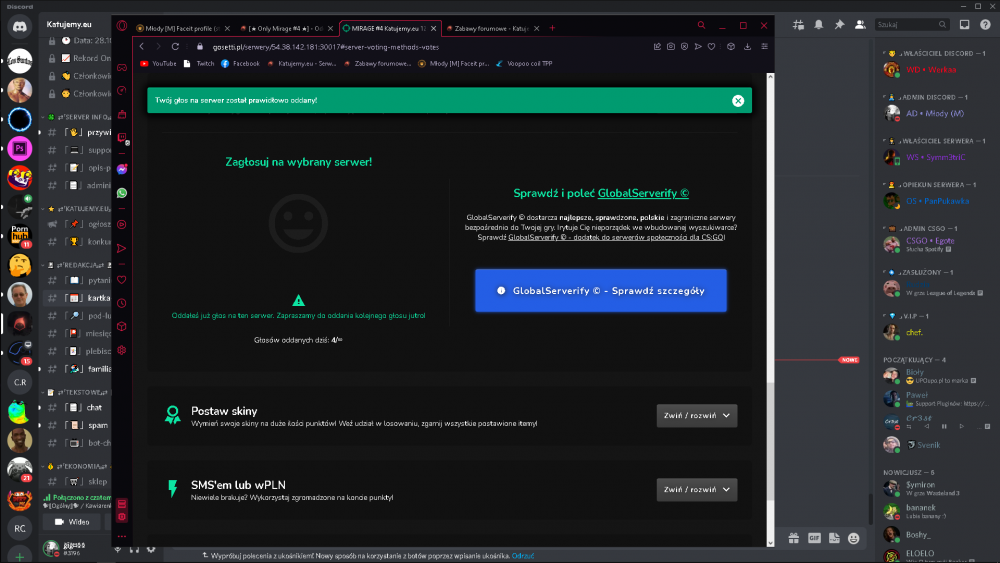Follow the GlobalServerify © heading link
The image size is (1000, 563).
click(x=643, y=193)
